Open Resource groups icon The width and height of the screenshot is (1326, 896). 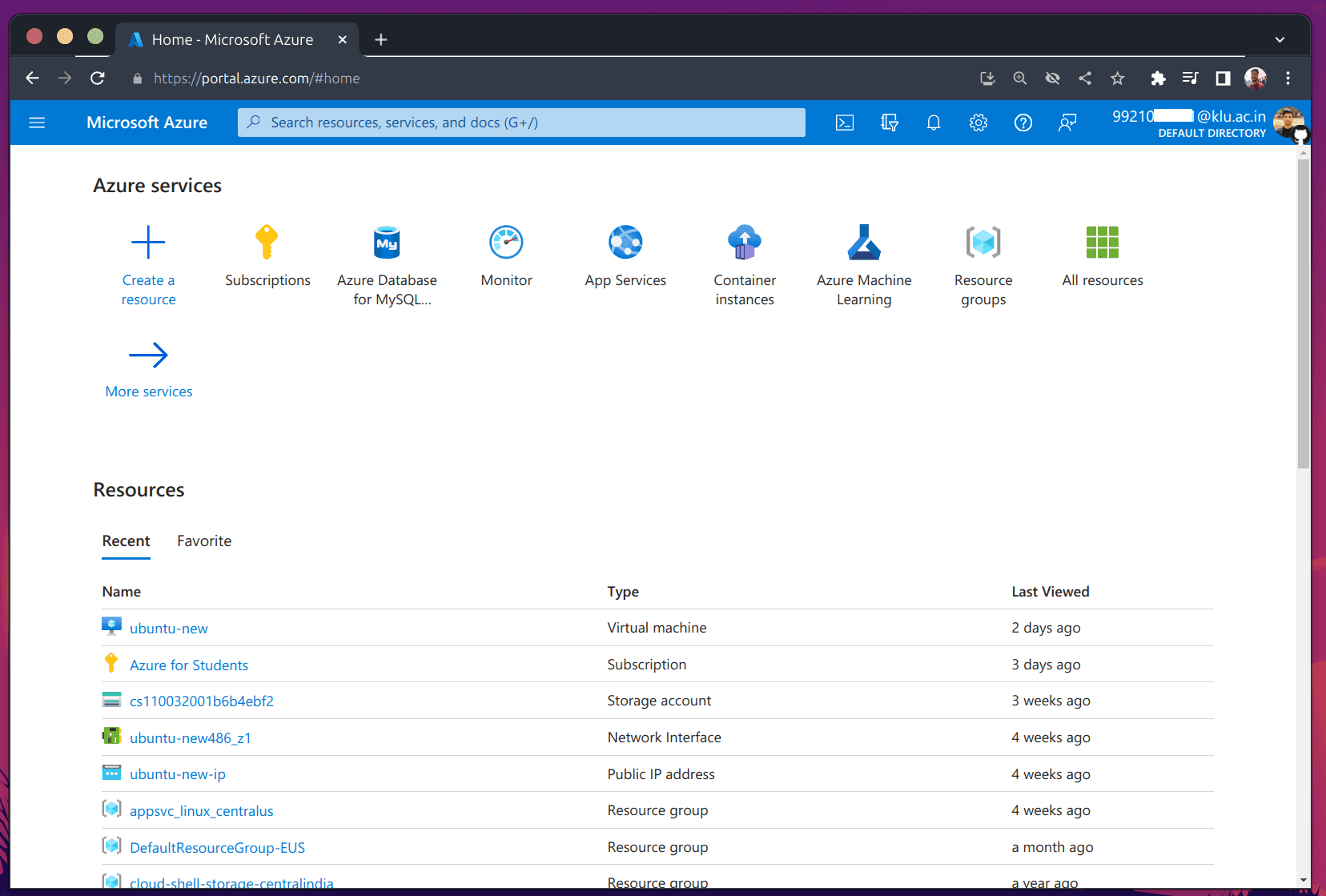pyautogui.click(x=983, y=242)
